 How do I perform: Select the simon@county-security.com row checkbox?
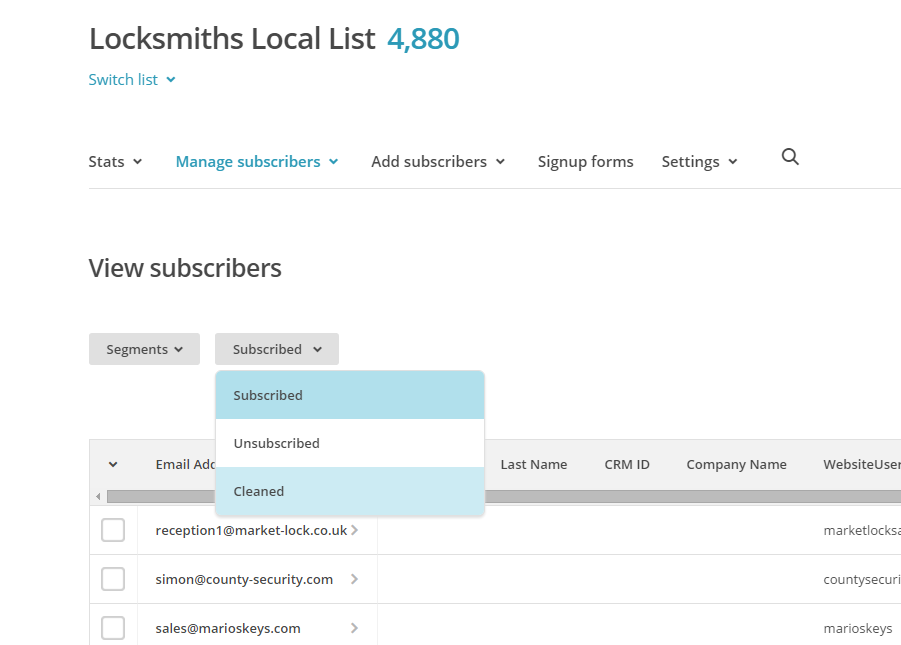pos(113,579)
